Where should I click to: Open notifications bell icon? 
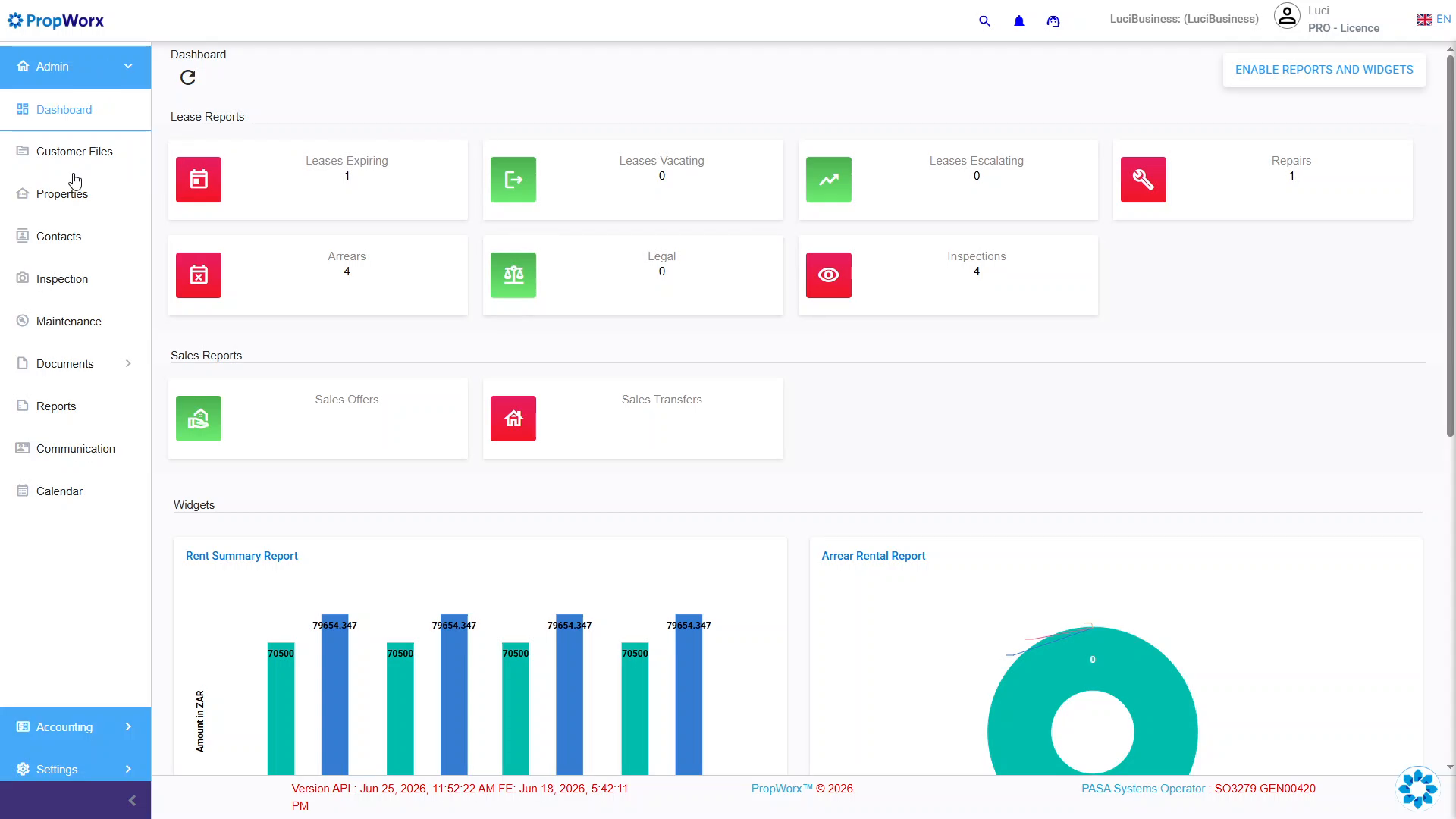pyautogui.click(x=1019, y=21)
